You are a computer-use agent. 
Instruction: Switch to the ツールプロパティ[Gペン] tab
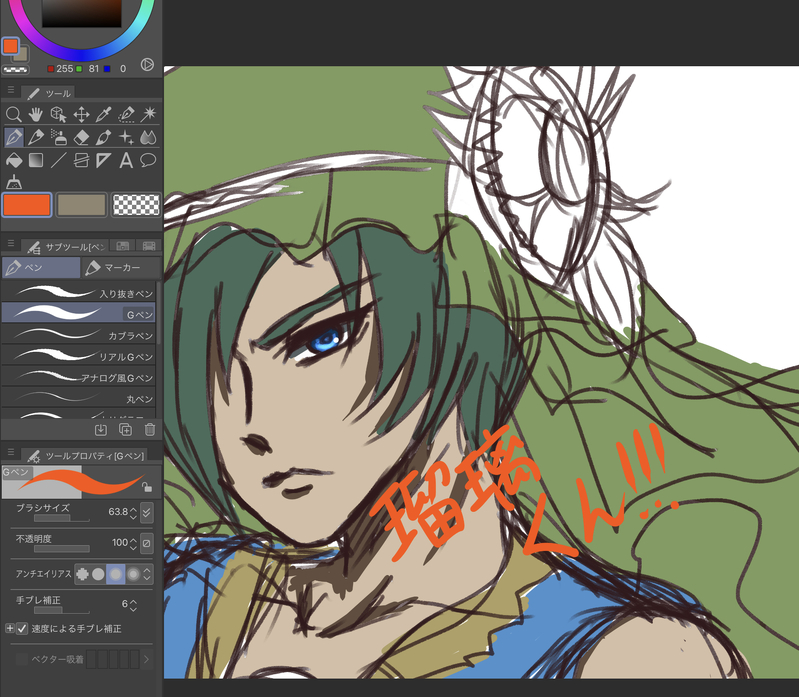pos(85,455)
